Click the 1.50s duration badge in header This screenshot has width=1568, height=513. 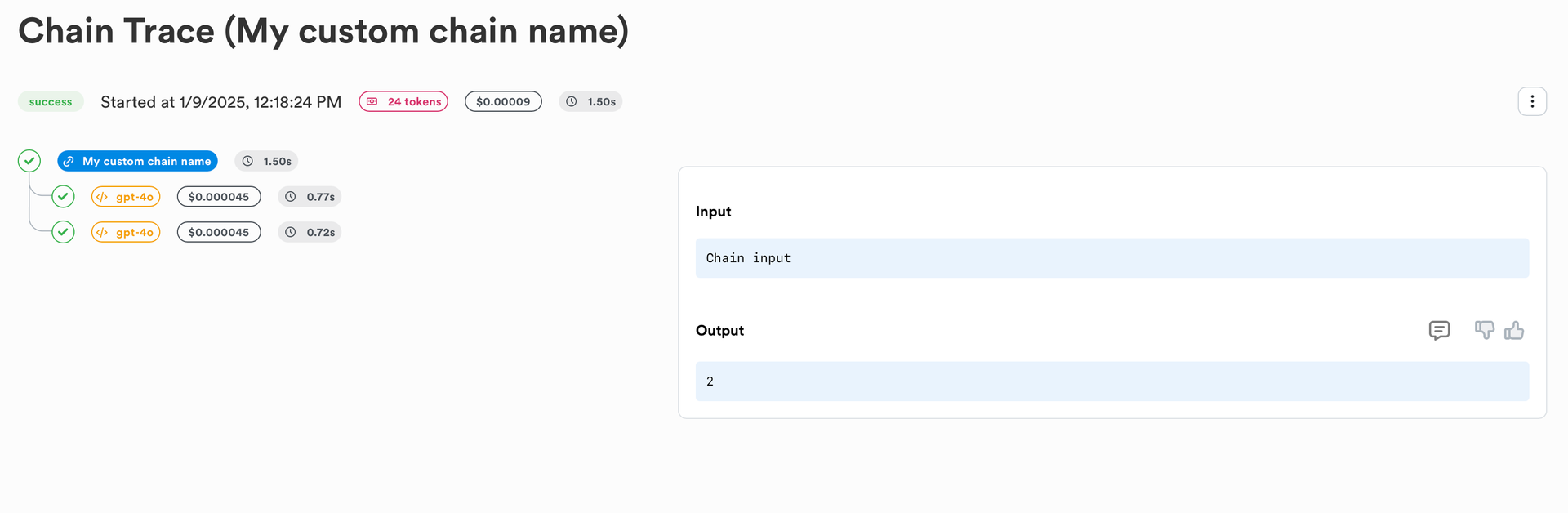point(590,102)
